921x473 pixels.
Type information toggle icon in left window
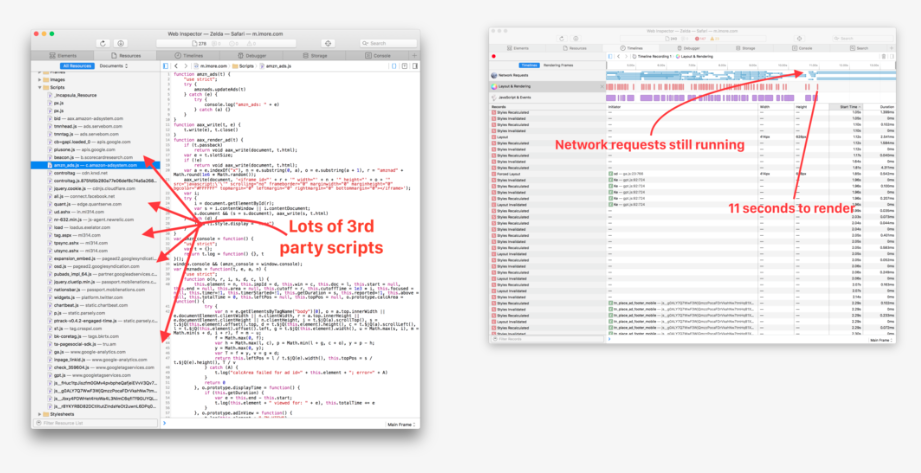(x=405, y=66)
